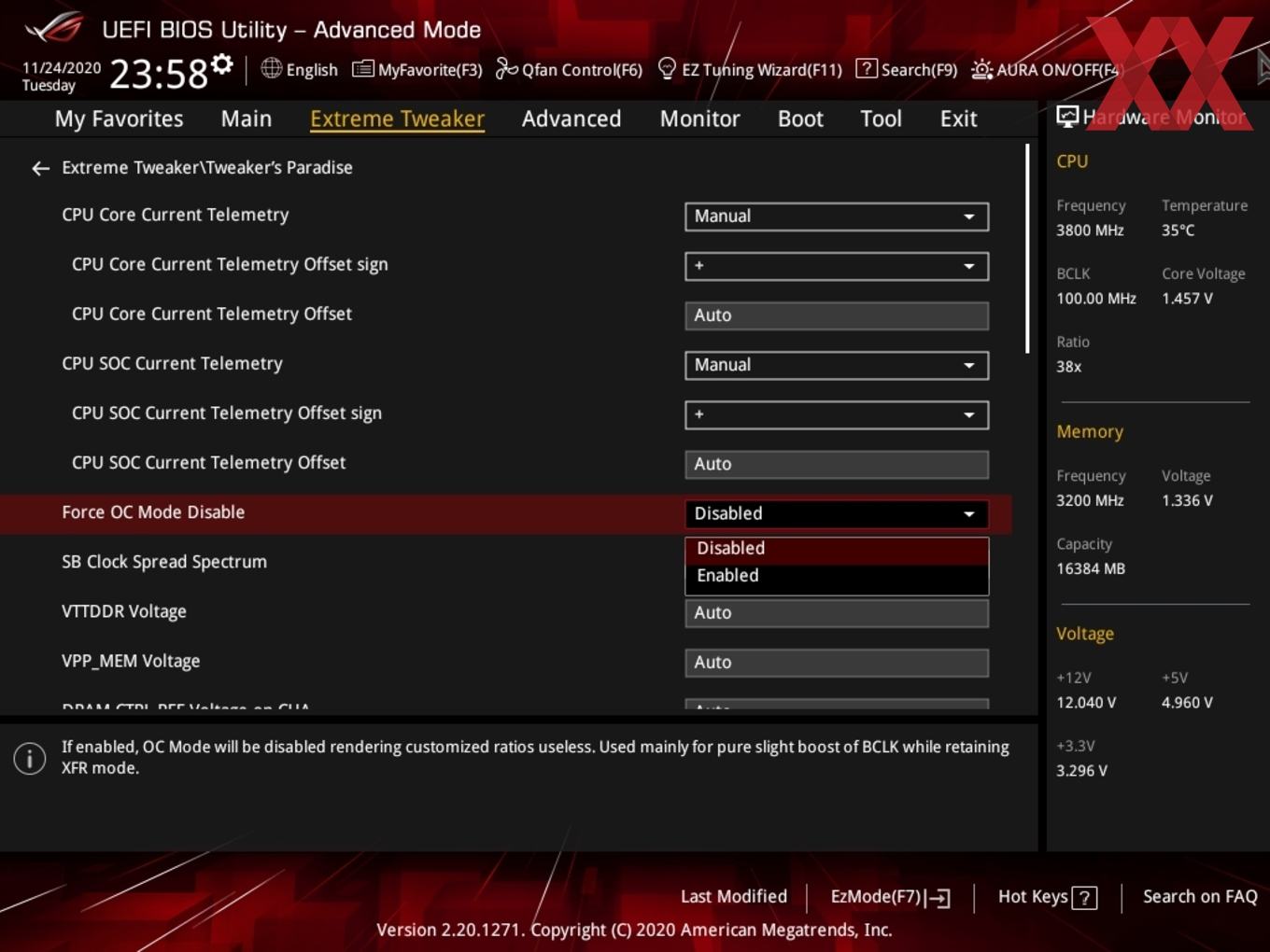This screenshot has width=1270, height=952.
Task: Click the Hot Keys label
Action: (x=1033, y=897)
